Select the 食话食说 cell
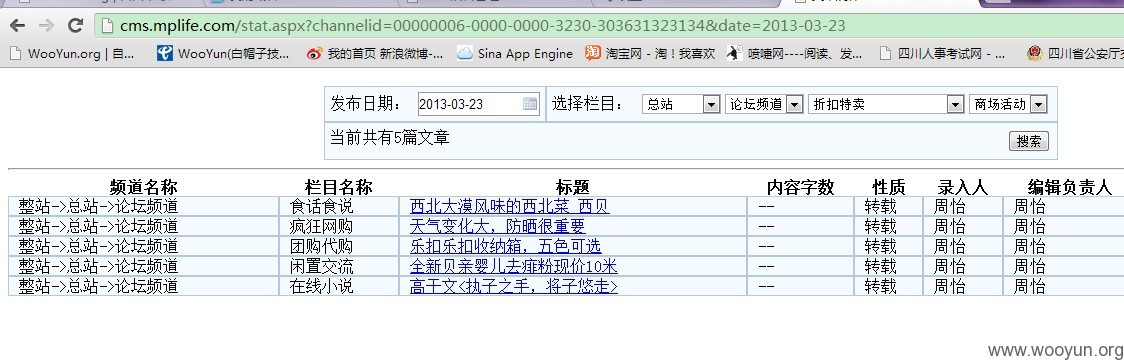 pos(339,207)
